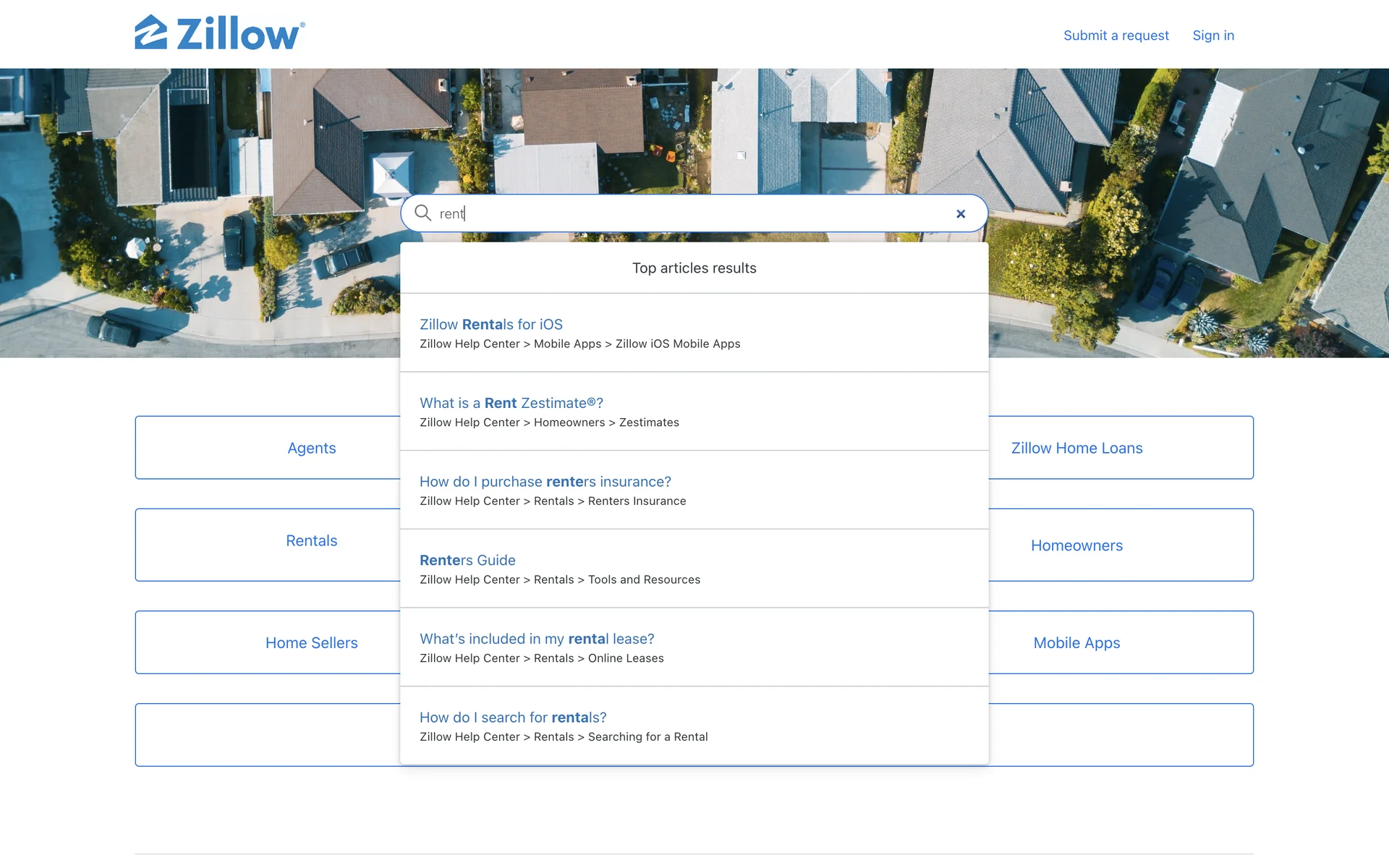Open Submit a request link
The image size is (1389, 868).
tap(1116, 35)
